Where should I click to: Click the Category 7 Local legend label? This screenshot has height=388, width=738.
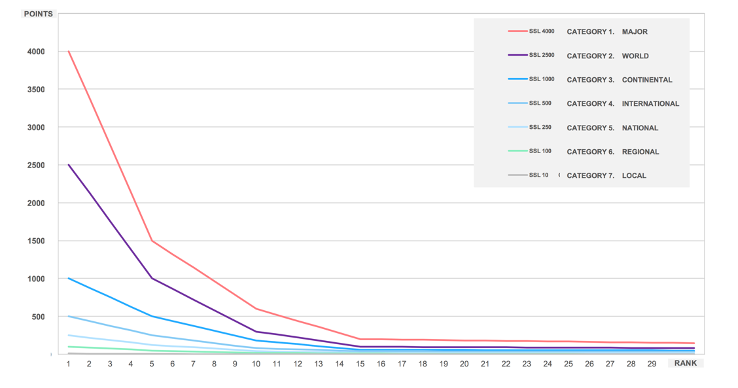click(x=606, y=176)
